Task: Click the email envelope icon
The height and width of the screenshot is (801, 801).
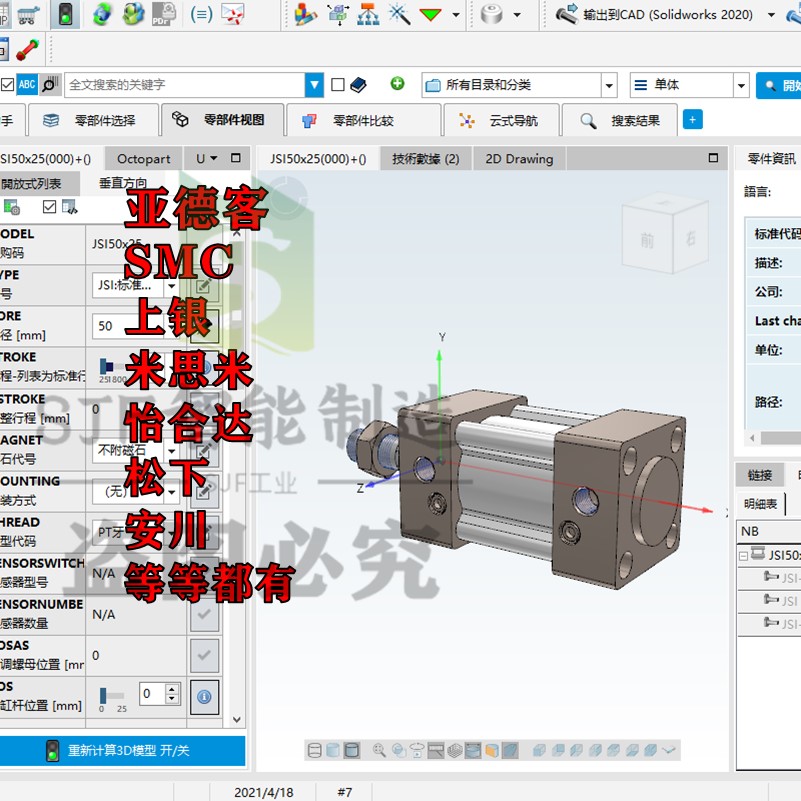Action: [x=232, y=14]
